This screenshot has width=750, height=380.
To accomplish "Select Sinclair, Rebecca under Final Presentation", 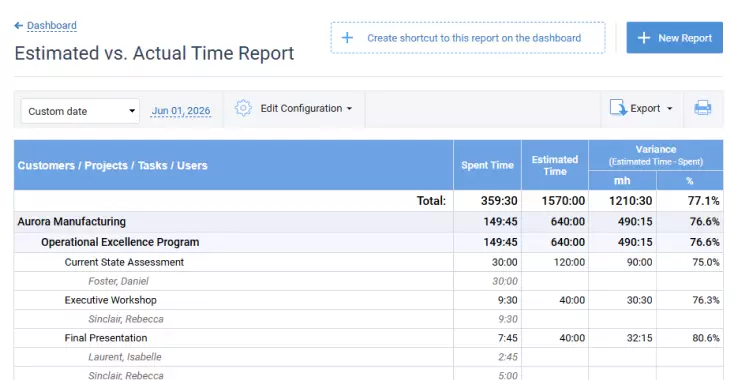I will (126, 376).
